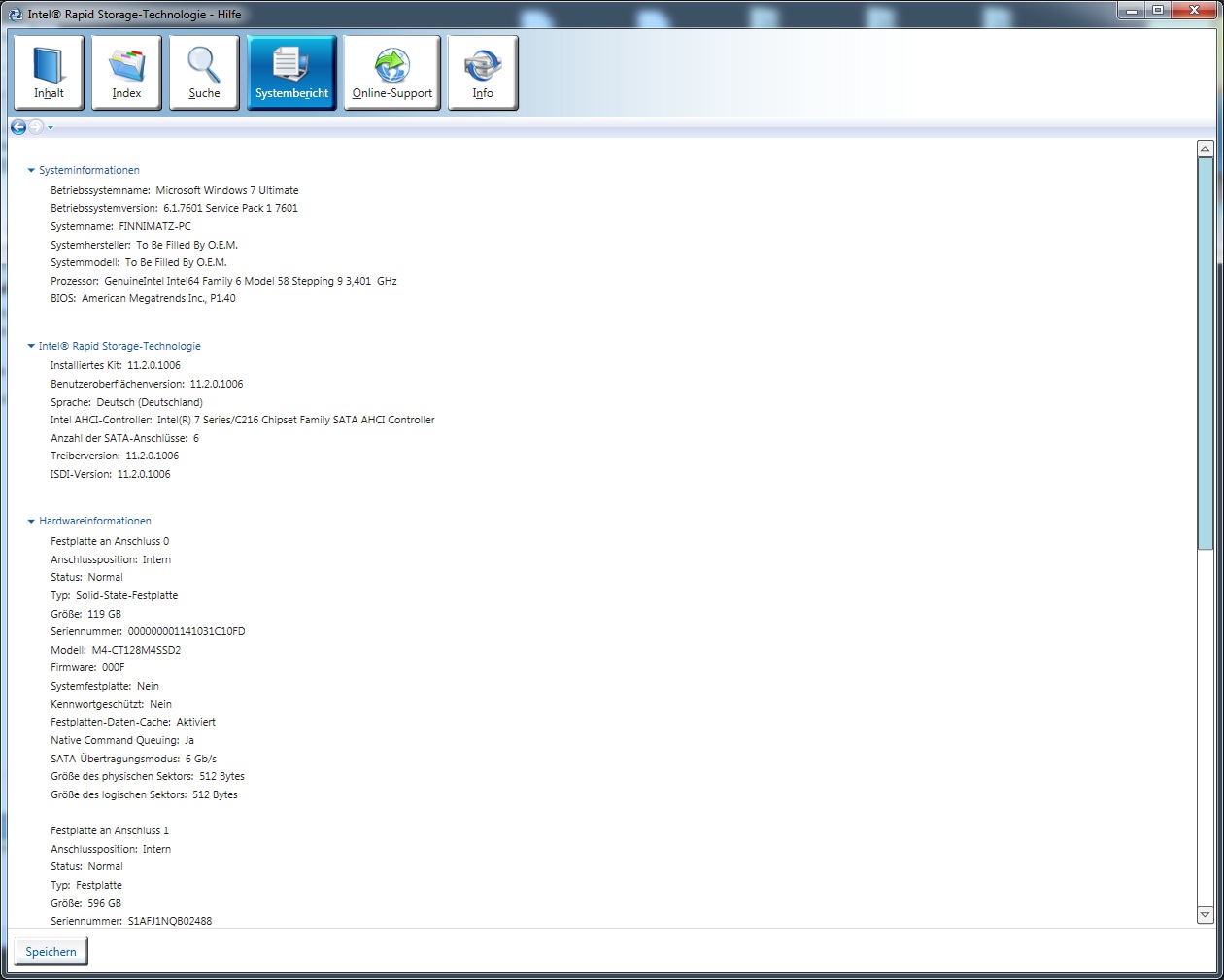Viewport: 1224px width, 980px height.
Task: Click Firmware 000F line
Action: coord(87,667)
